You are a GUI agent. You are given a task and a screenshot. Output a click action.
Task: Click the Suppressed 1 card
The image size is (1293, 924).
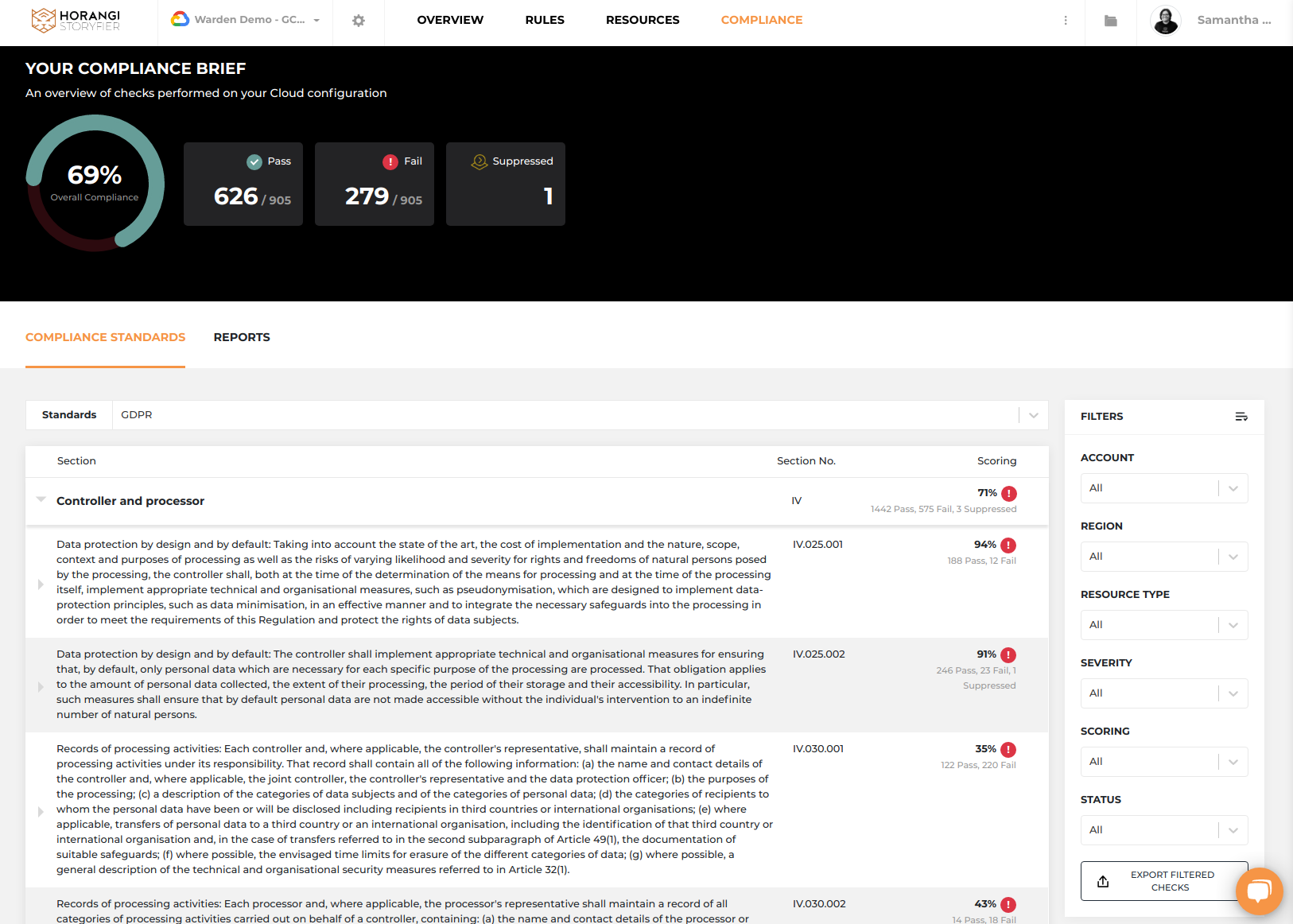(x=506, y=184)
